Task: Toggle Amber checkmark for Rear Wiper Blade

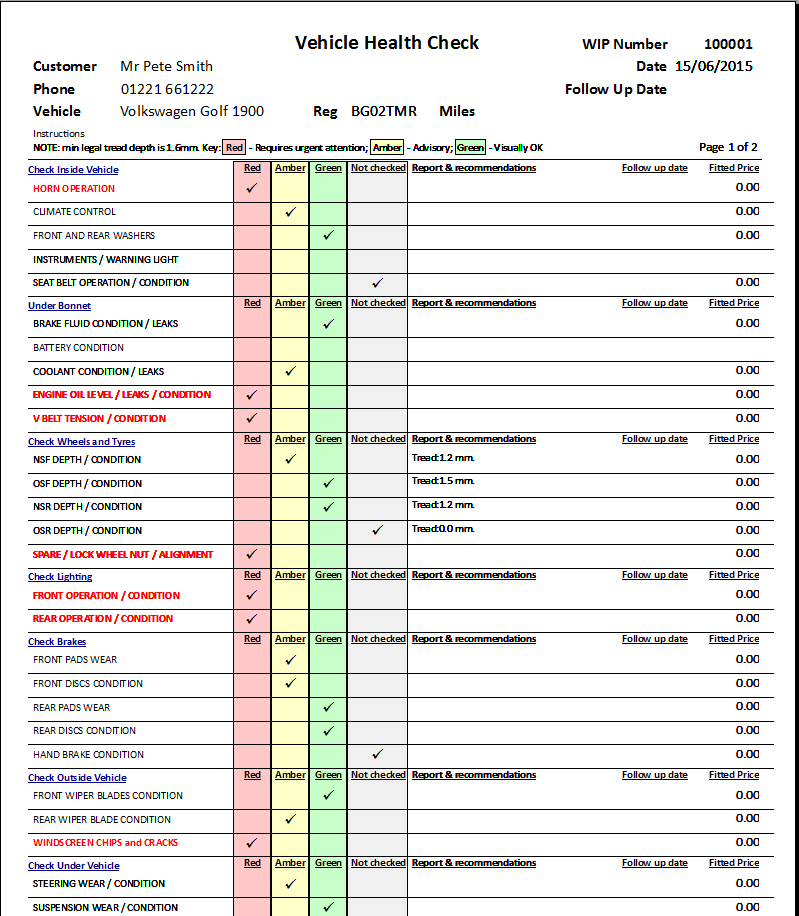Action: (290, 819)
